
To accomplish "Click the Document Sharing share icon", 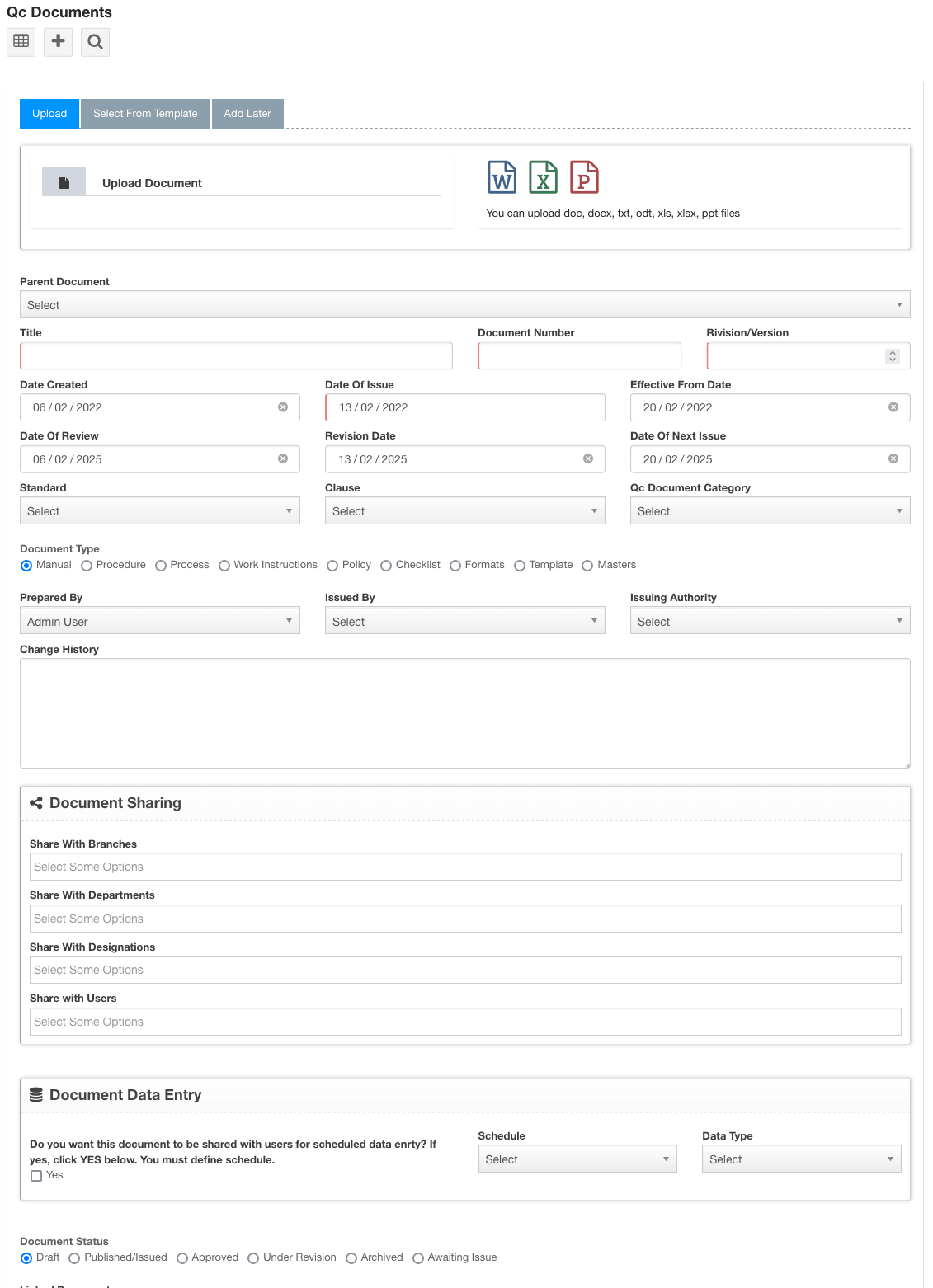I will point(36,803).
